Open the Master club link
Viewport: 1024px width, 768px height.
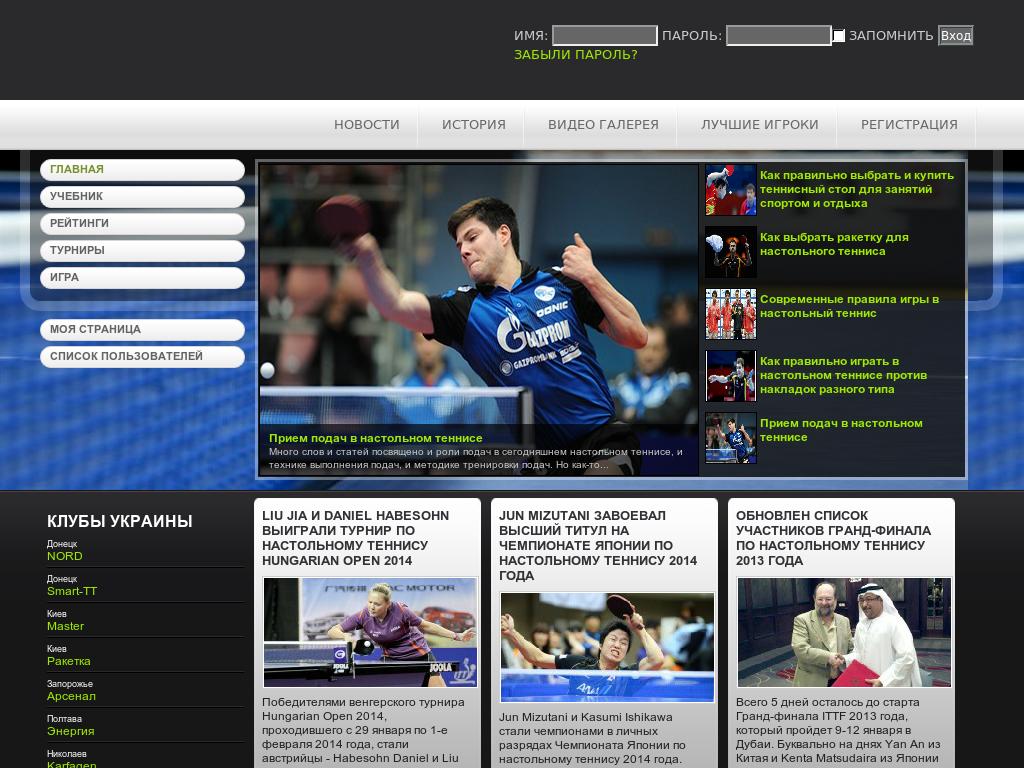tap(65, 626)
